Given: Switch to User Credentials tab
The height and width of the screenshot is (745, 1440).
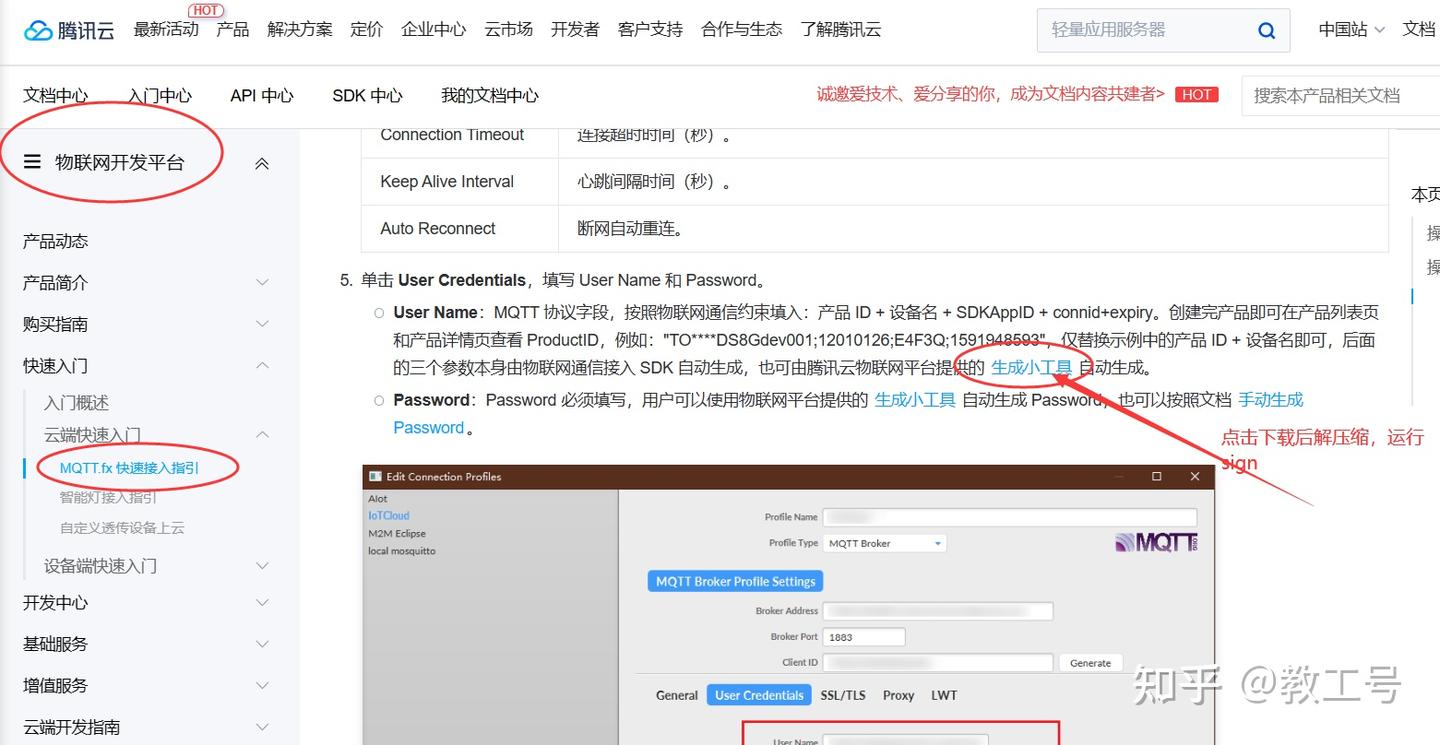Looking at the screenshot, I should pos(759,695).
